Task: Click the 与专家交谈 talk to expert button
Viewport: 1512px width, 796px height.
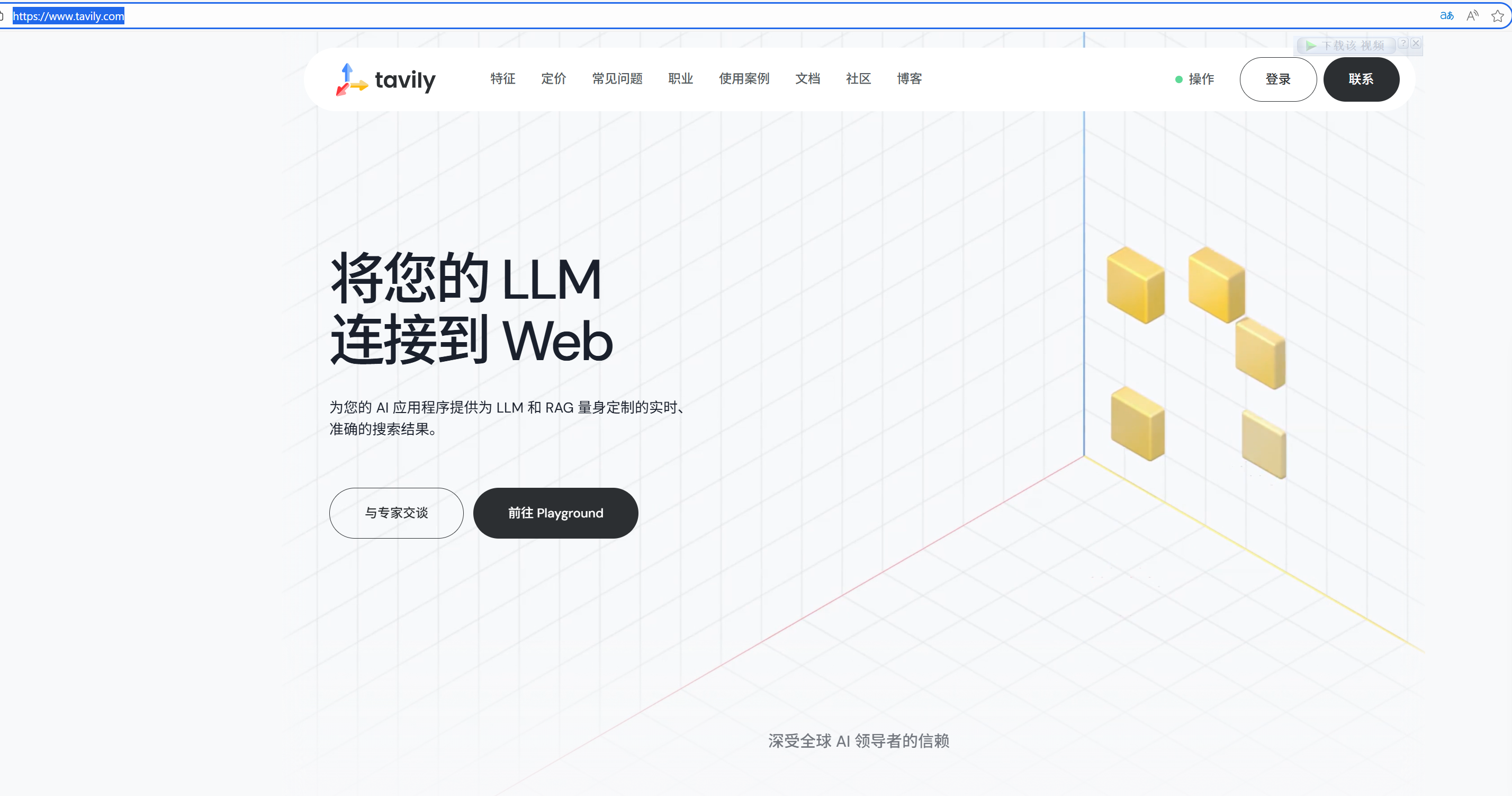Action: pyautogui.click(x=396, y=513)
